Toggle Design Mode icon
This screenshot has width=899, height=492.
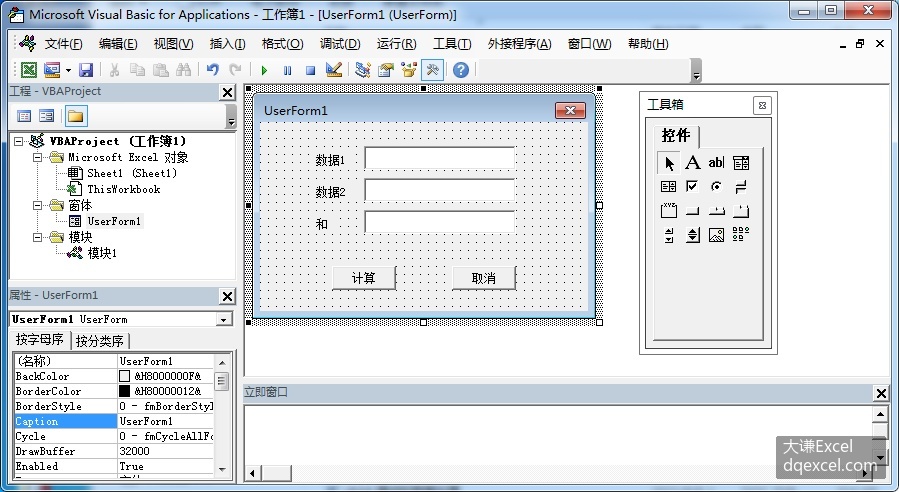[x=334, y=70]
